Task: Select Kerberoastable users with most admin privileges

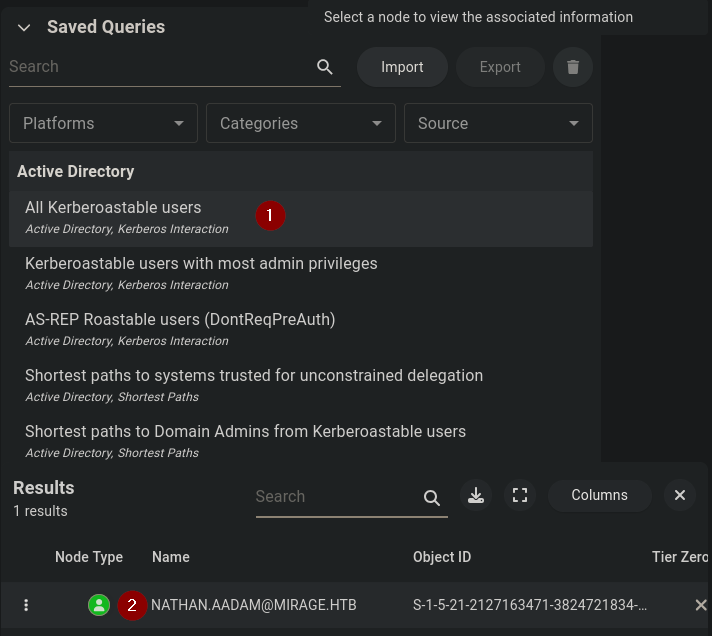Action: [201, 264]
